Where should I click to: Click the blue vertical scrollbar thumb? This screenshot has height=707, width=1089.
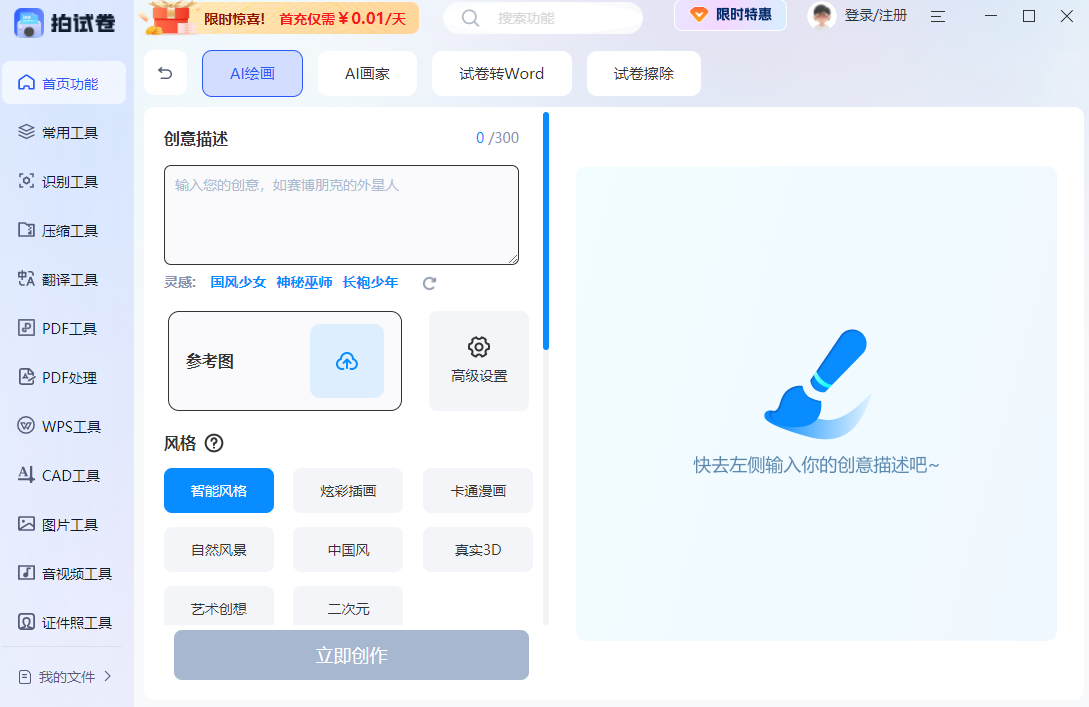point(546,231)
